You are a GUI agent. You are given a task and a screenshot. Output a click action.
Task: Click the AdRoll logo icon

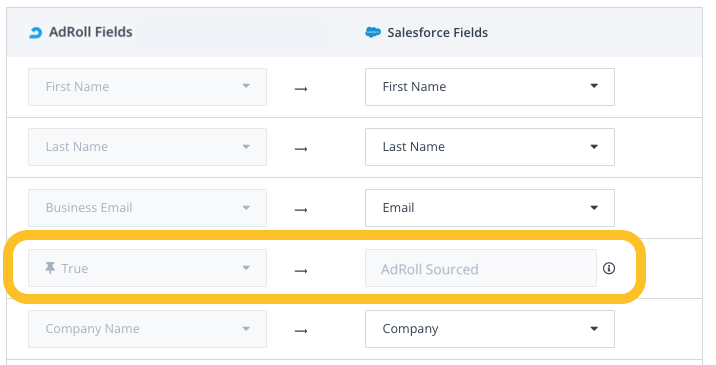tap(35, 32)
